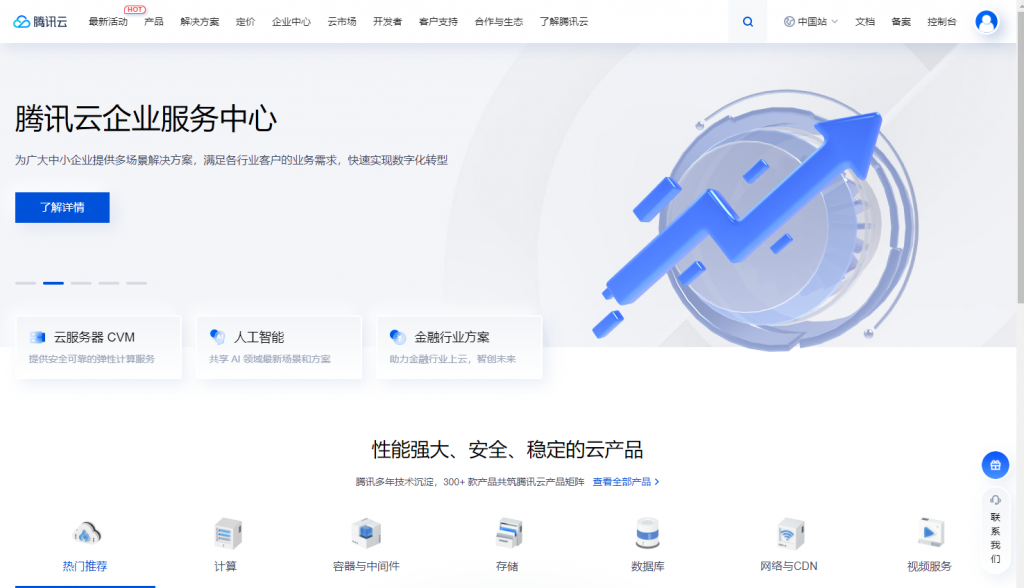The height and width of the screenshot is (588, 1024).
Task: Click the blue gift floating icon
Action: [995, 465]
